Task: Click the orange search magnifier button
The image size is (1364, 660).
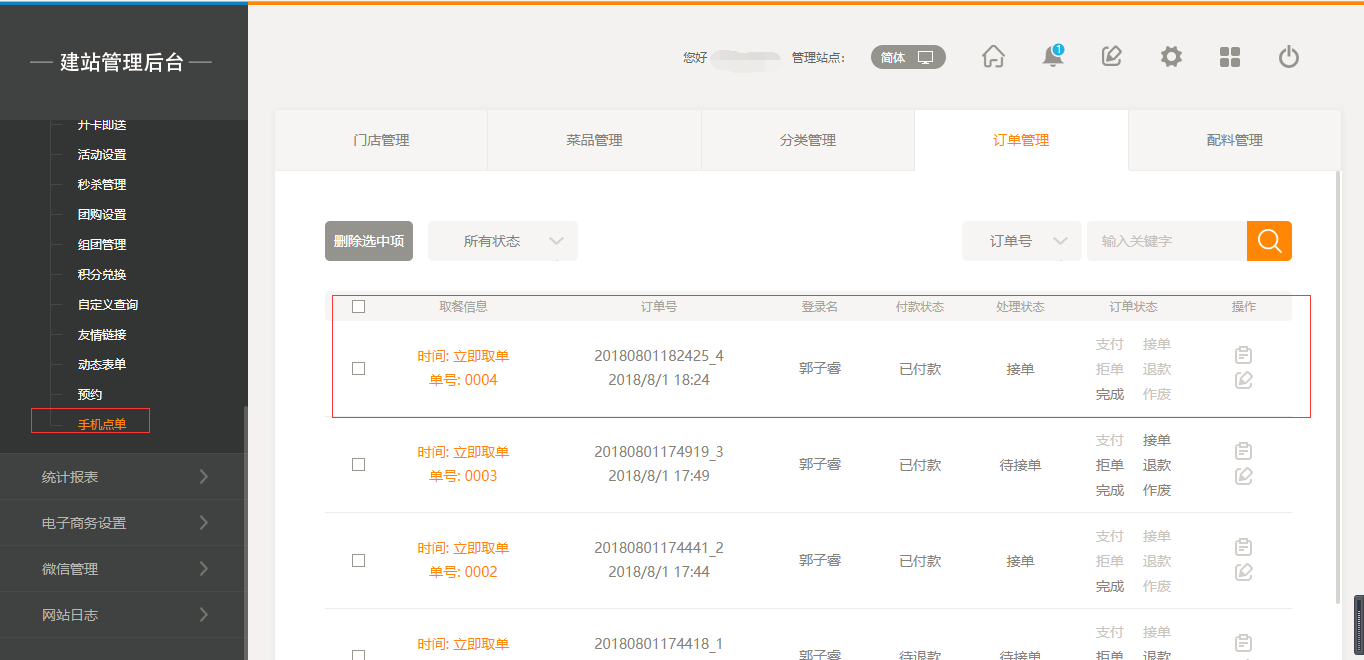Action: pos(1269,241)
